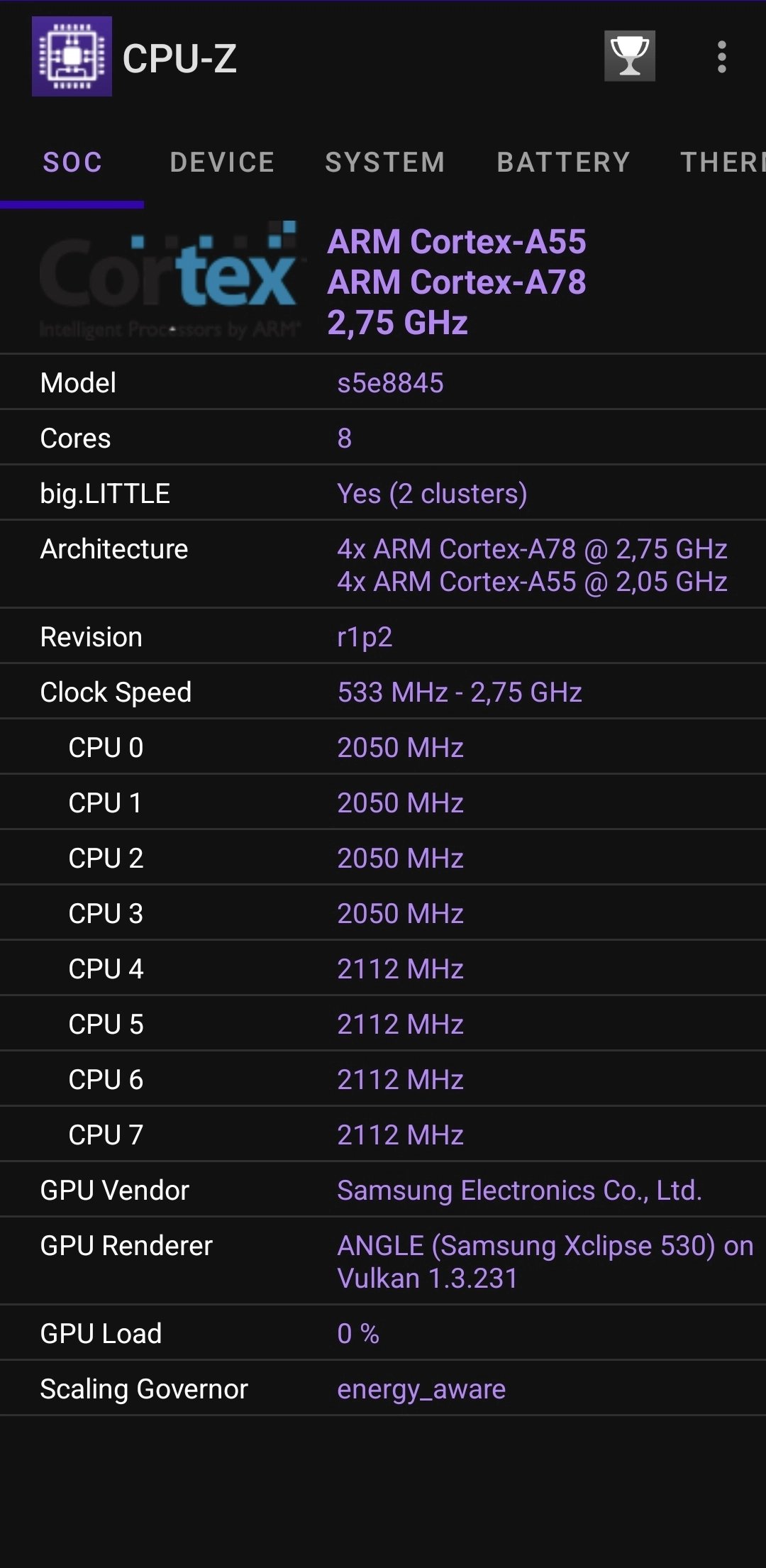This screenshot has width=766, height=1568.
Task: Open the SYSTEM tab
Action: pyautogui.click(x=385, y=162)
